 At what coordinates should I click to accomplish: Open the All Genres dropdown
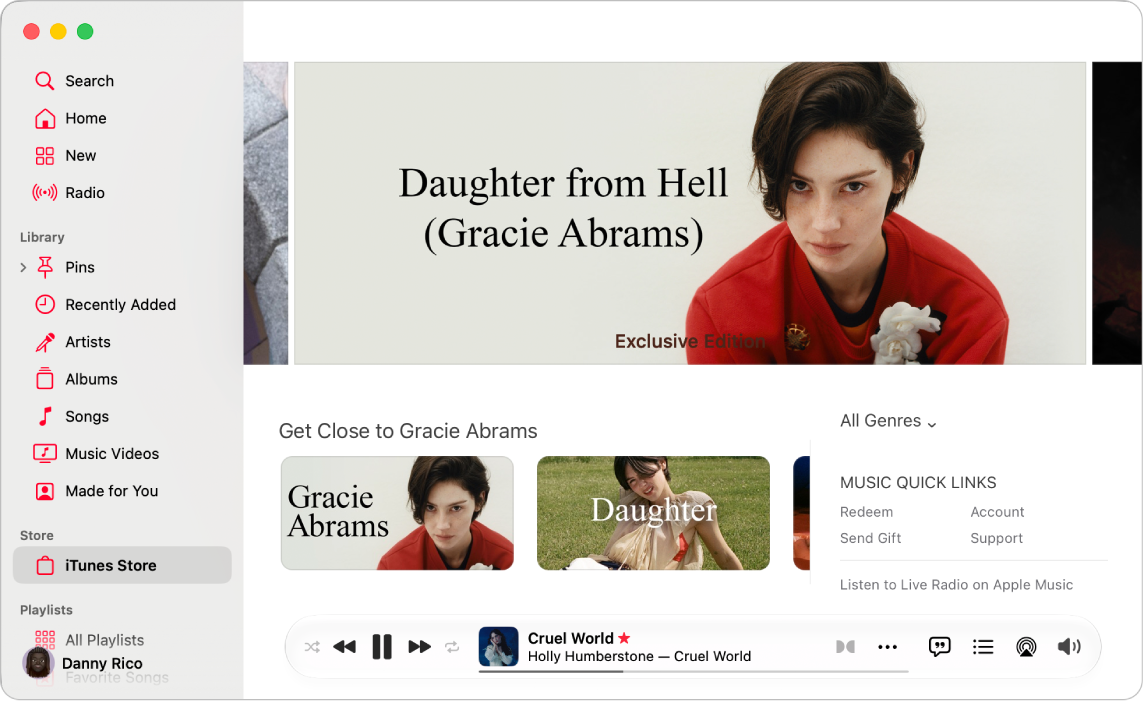click(x=888, y=421)
